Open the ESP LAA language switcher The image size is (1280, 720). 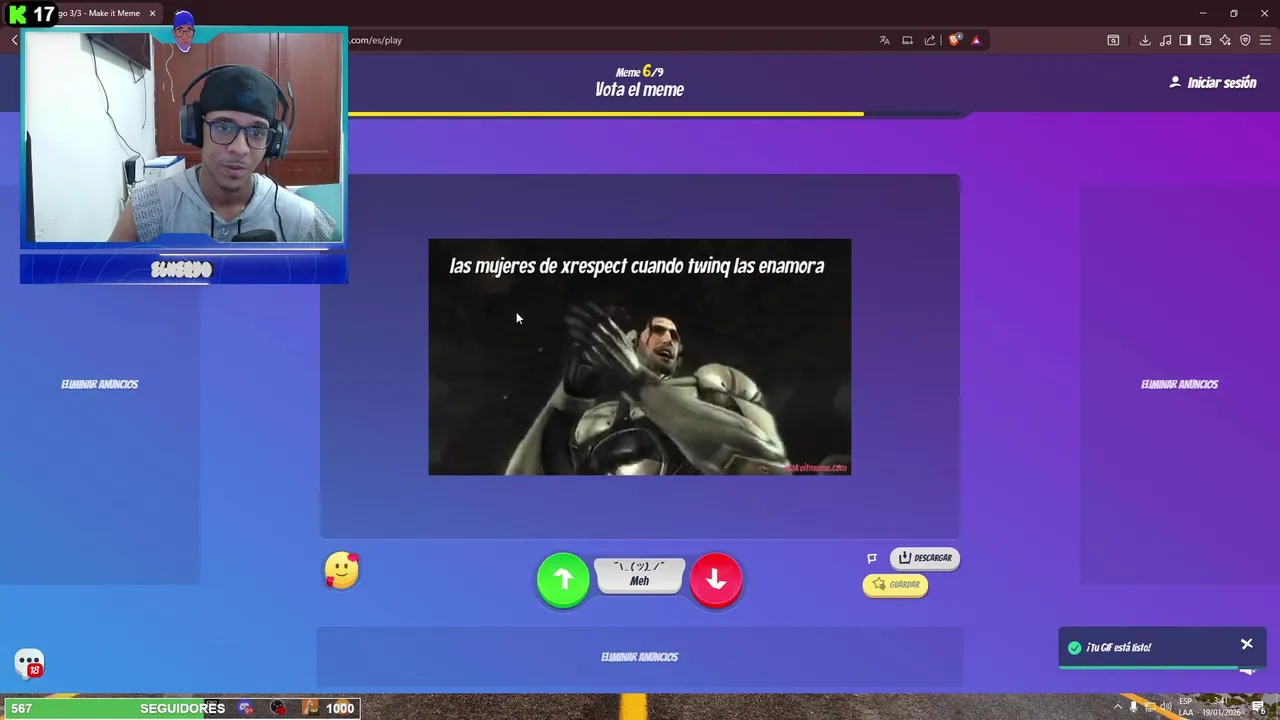click(x=1185, y=707)
